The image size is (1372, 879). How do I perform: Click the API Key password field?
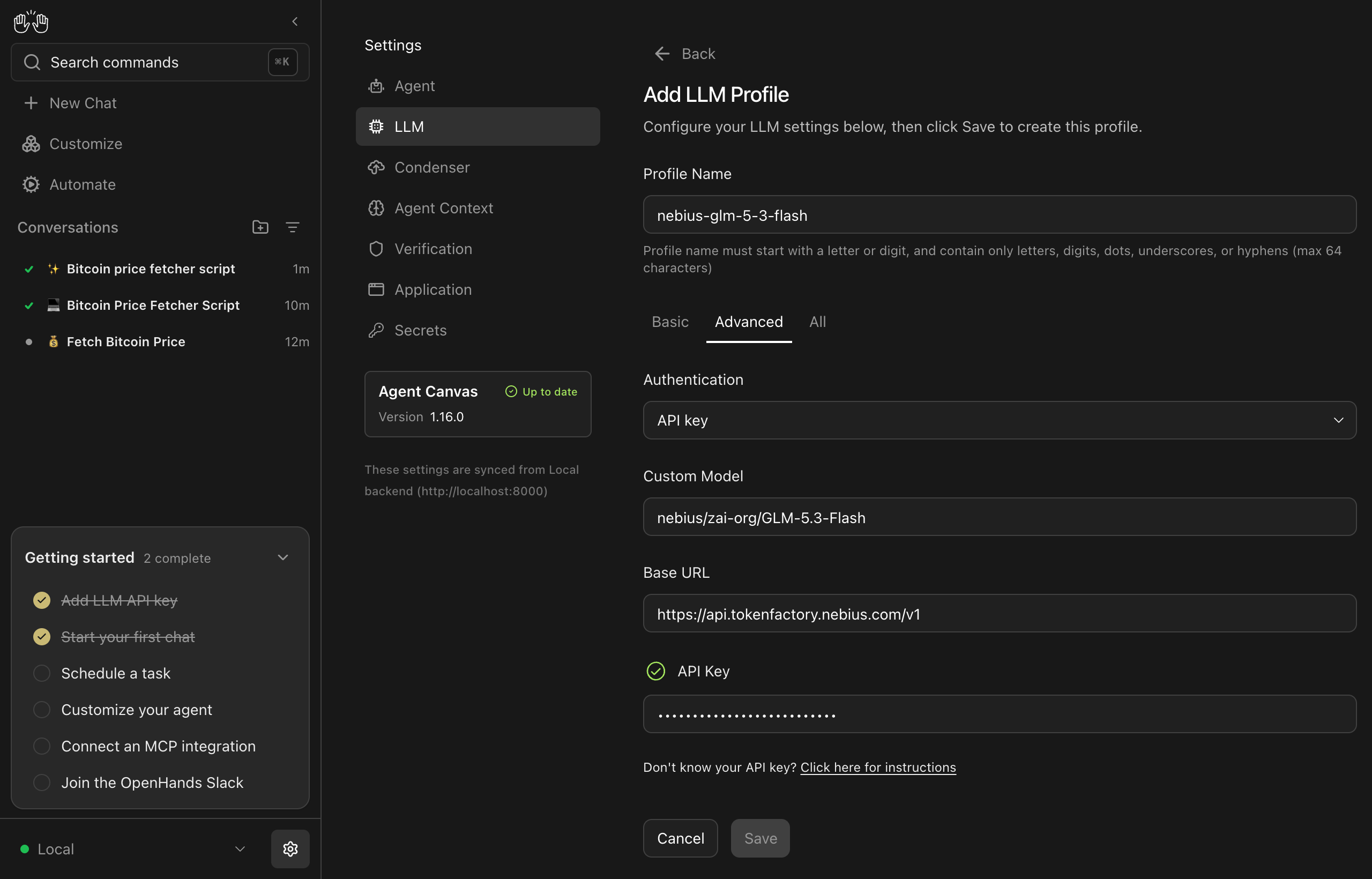point(1000,714)
